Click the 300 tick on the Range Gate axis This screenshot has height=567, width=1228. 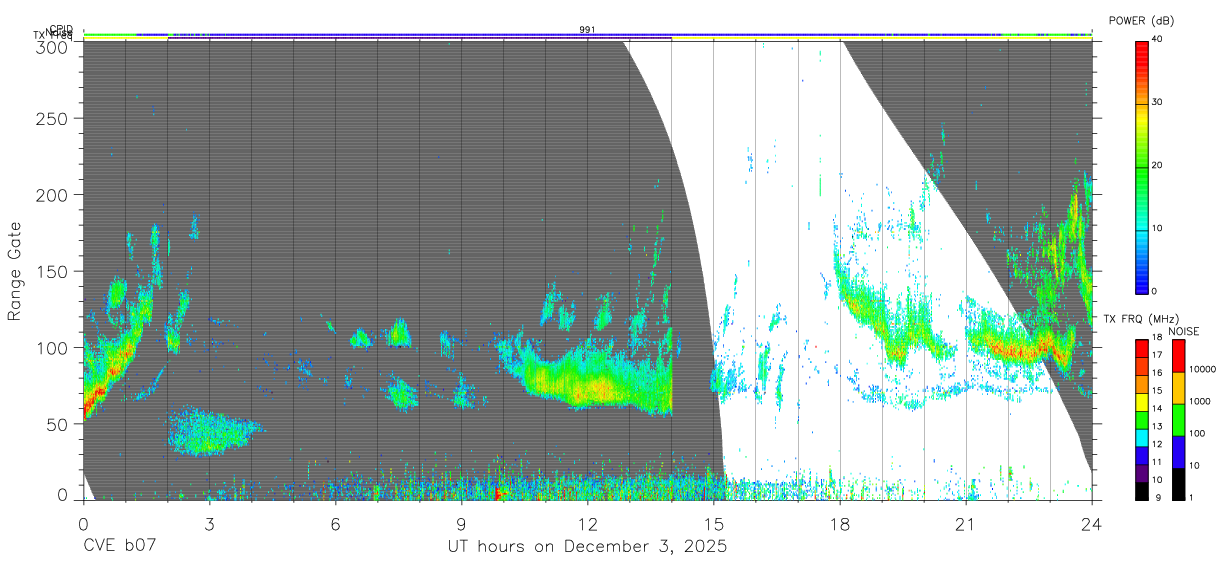[54, 46]
